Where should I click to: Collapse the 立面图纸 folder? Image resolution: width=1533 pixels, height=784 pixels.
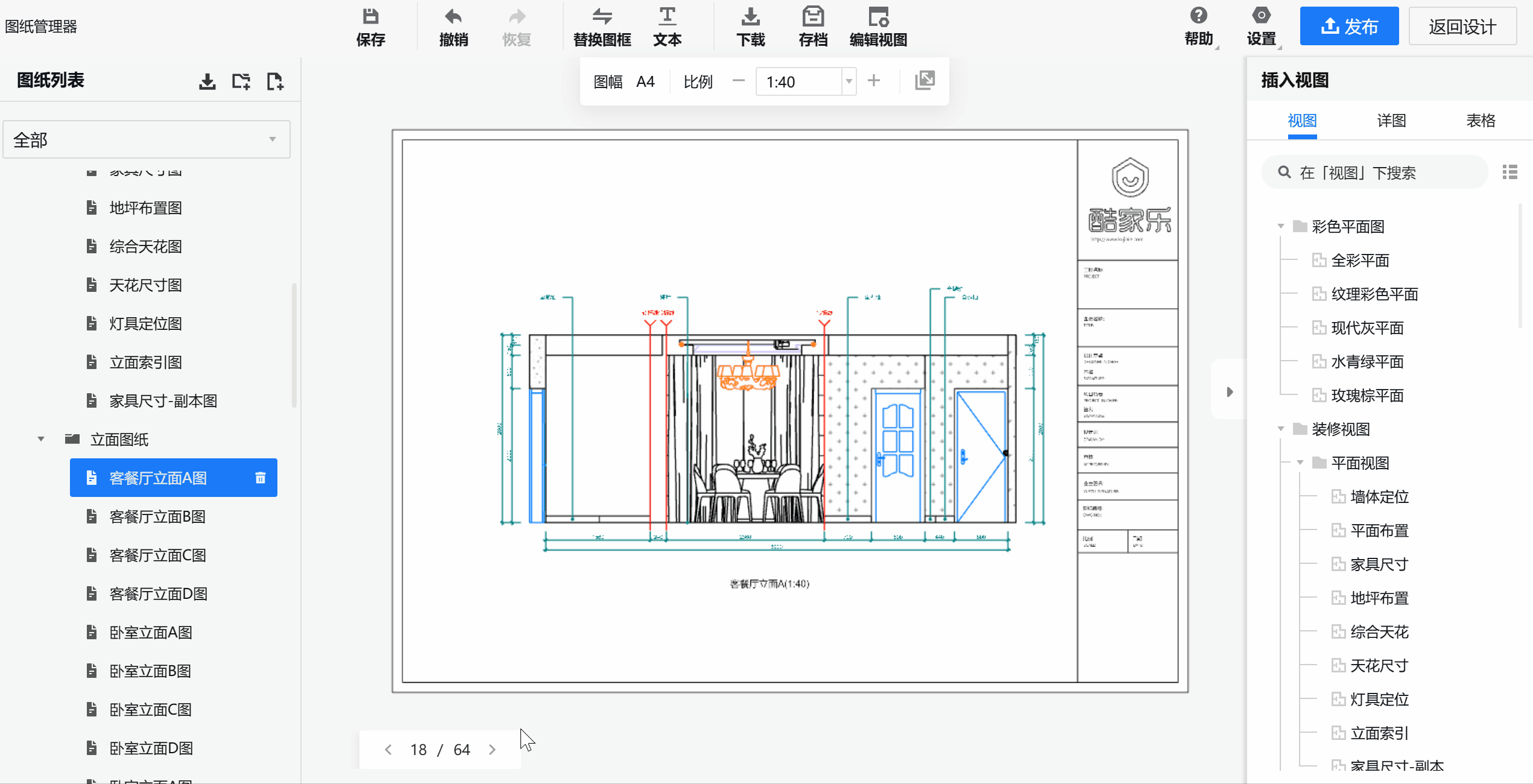click(x=41, y=439)
